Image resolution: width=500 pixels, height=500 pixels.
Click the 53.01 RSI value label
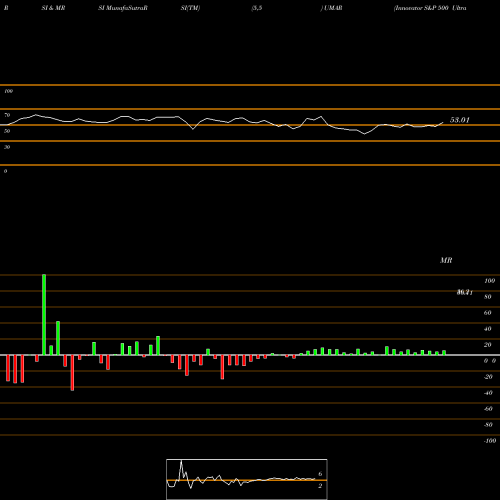coord(460,120)
